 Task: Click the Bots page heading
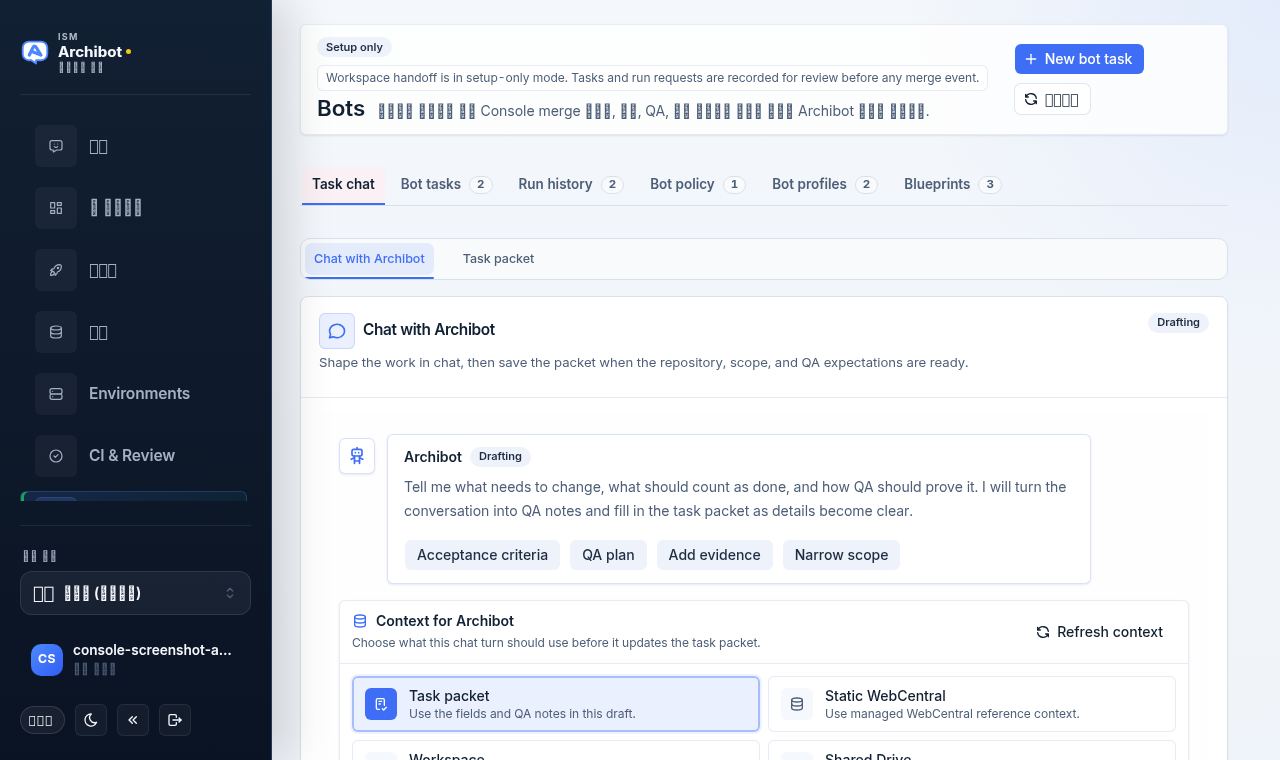[341, 108]
